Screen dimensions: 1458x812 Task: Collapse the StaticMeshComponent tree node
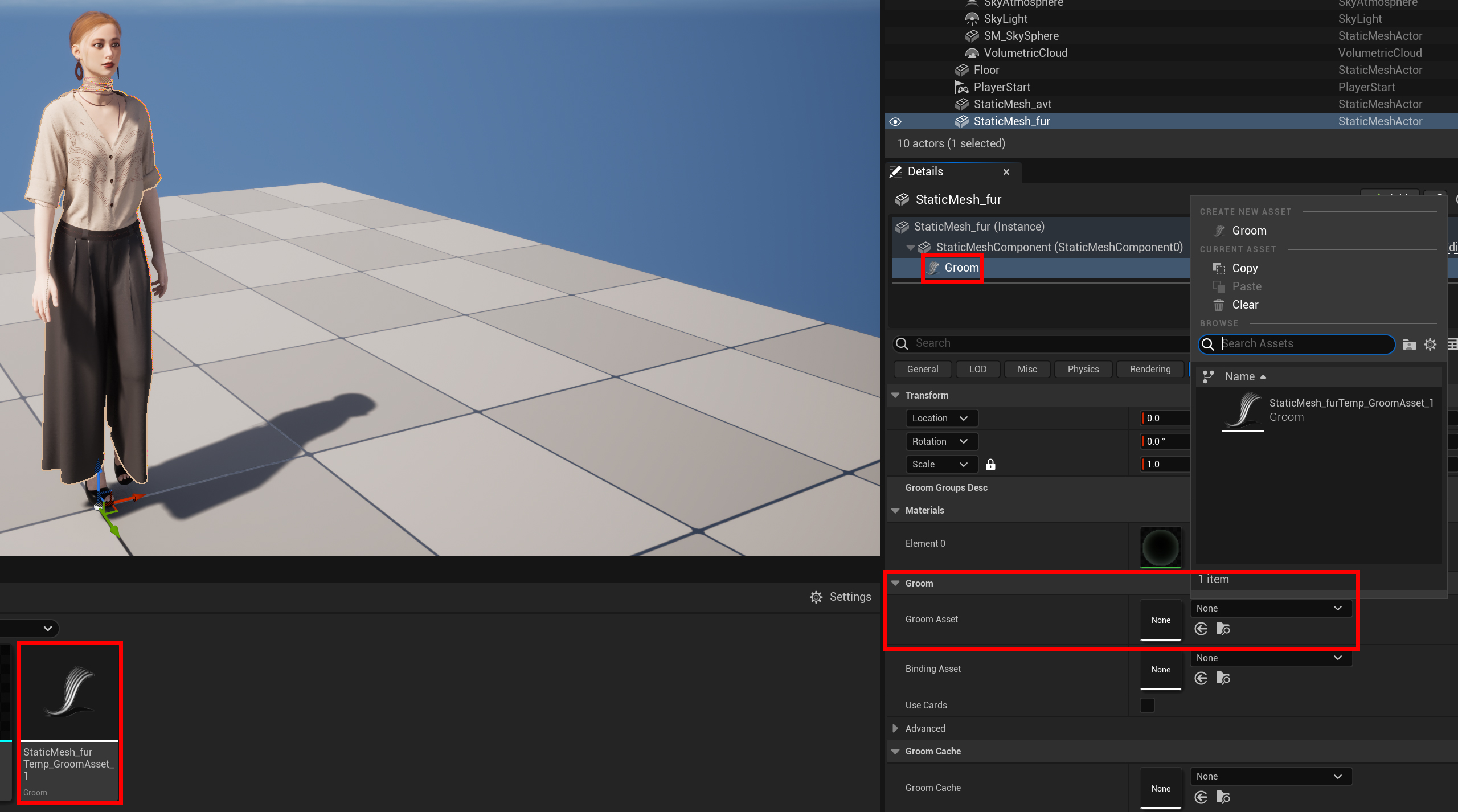coord(910,247)
